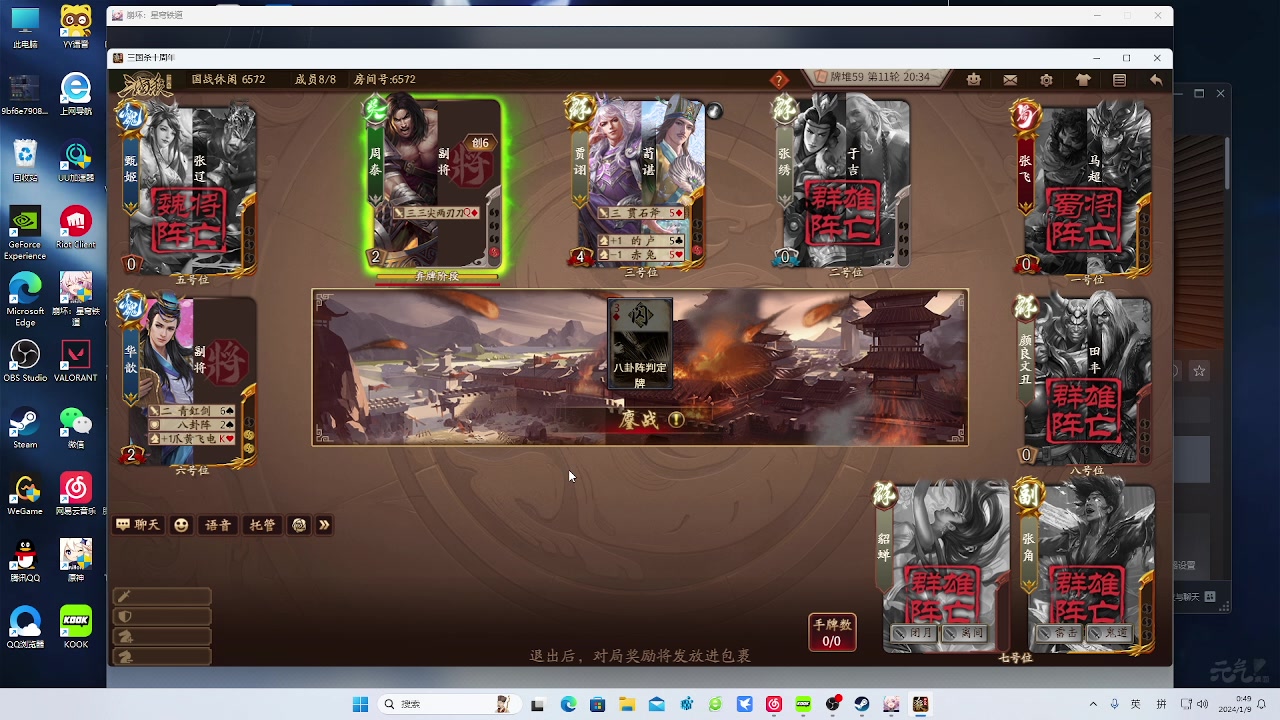This screenshot has width=1280, height=720.
Task: Click the 语音 voice button
Action: click(218, 525)
